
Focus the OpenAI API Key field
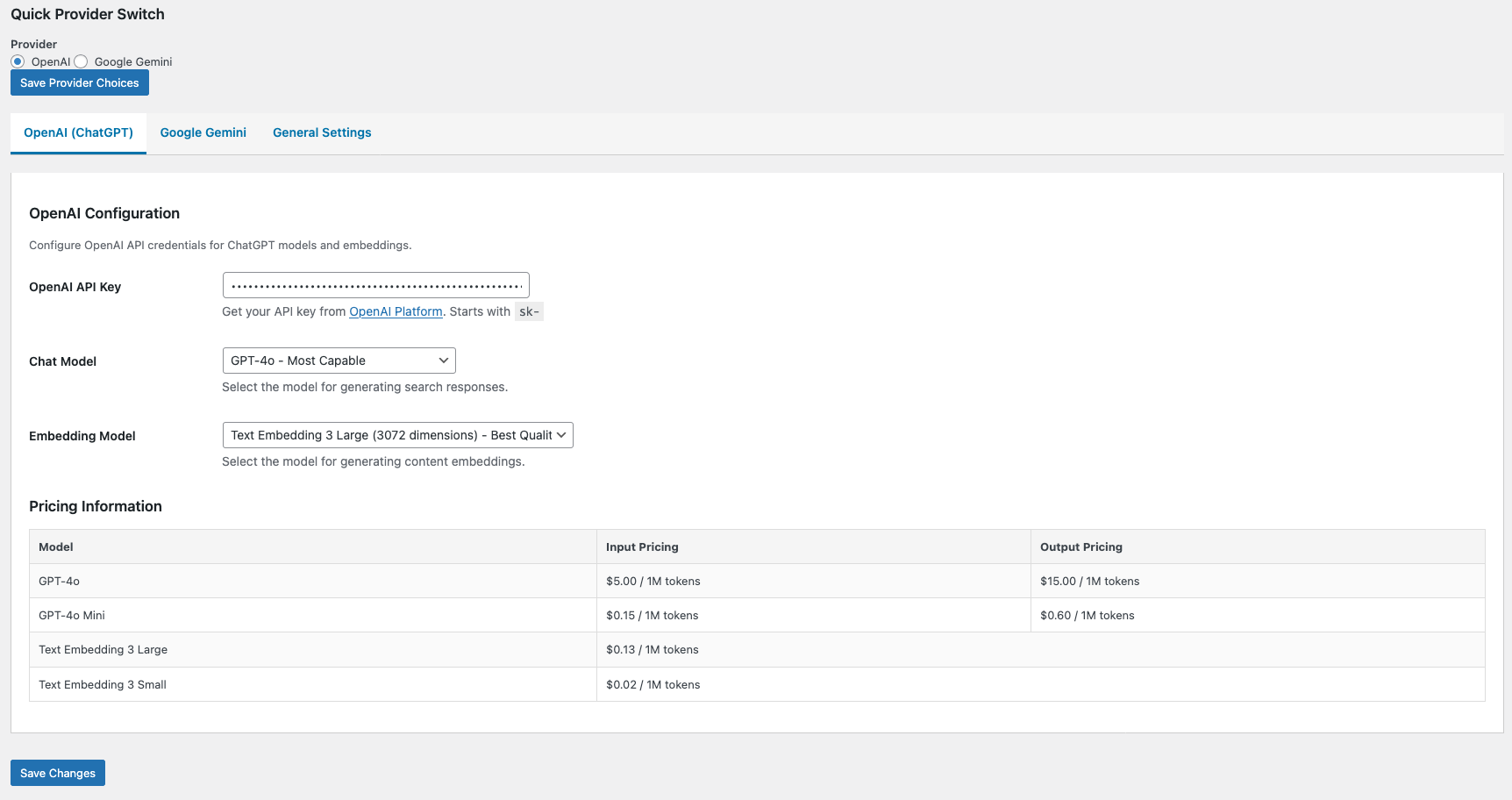(x=375, y=285)
